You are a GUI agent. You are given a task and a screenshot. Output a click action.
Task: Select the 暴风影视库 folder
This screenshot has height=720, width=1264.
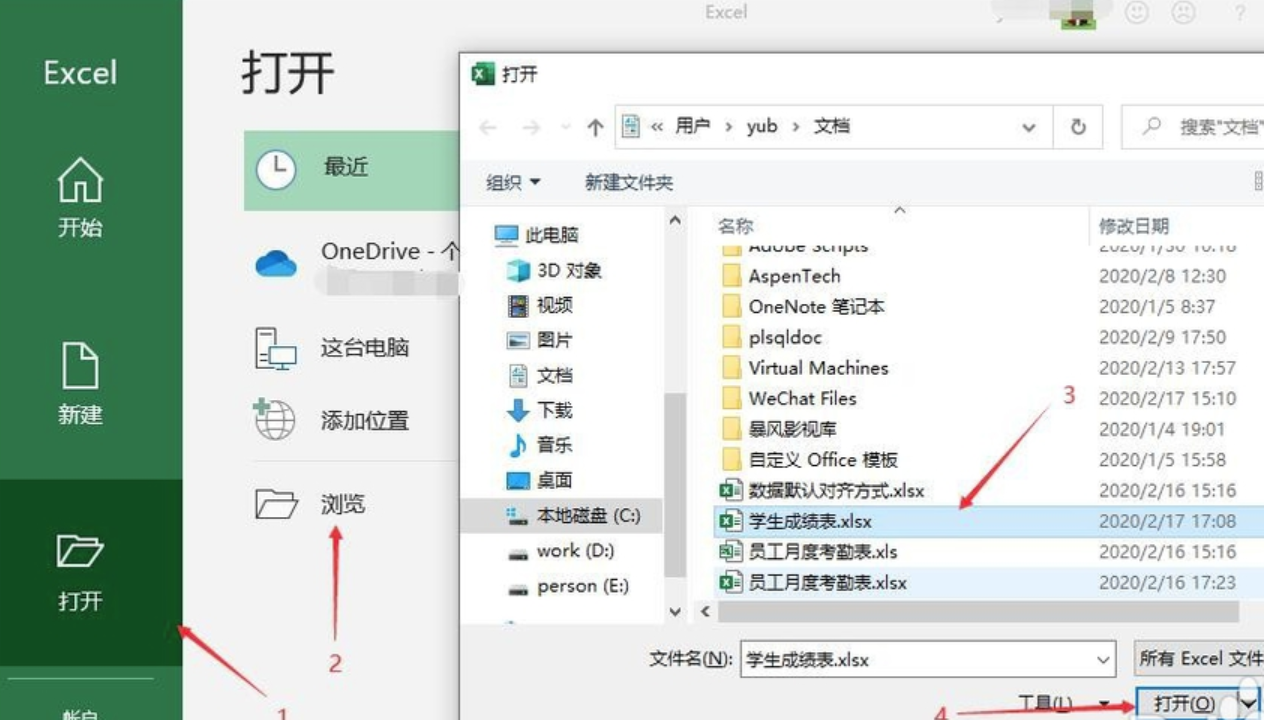[x=778, y=429]
